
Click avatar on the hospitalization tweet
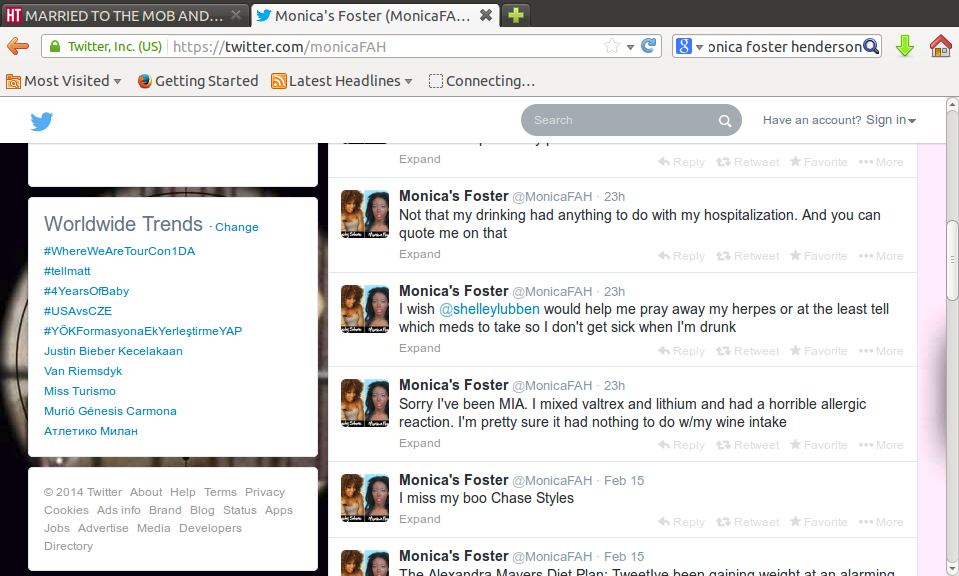pos(365,213)
